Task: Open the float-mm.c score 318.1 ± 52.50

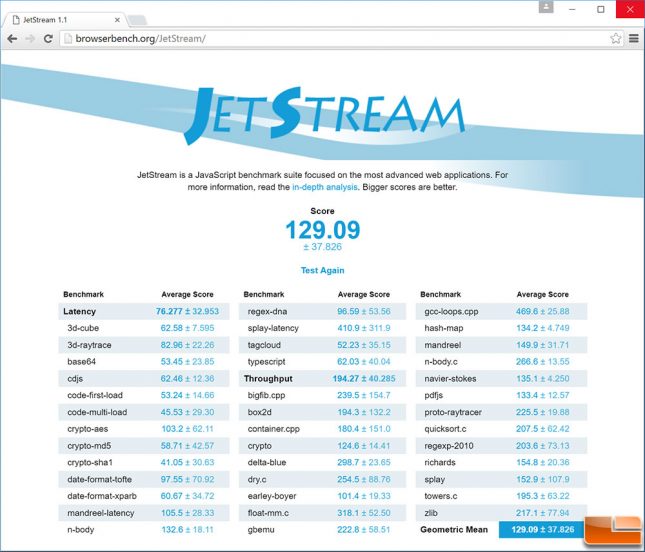Action: pyautogui.click(x=364, y=513)
